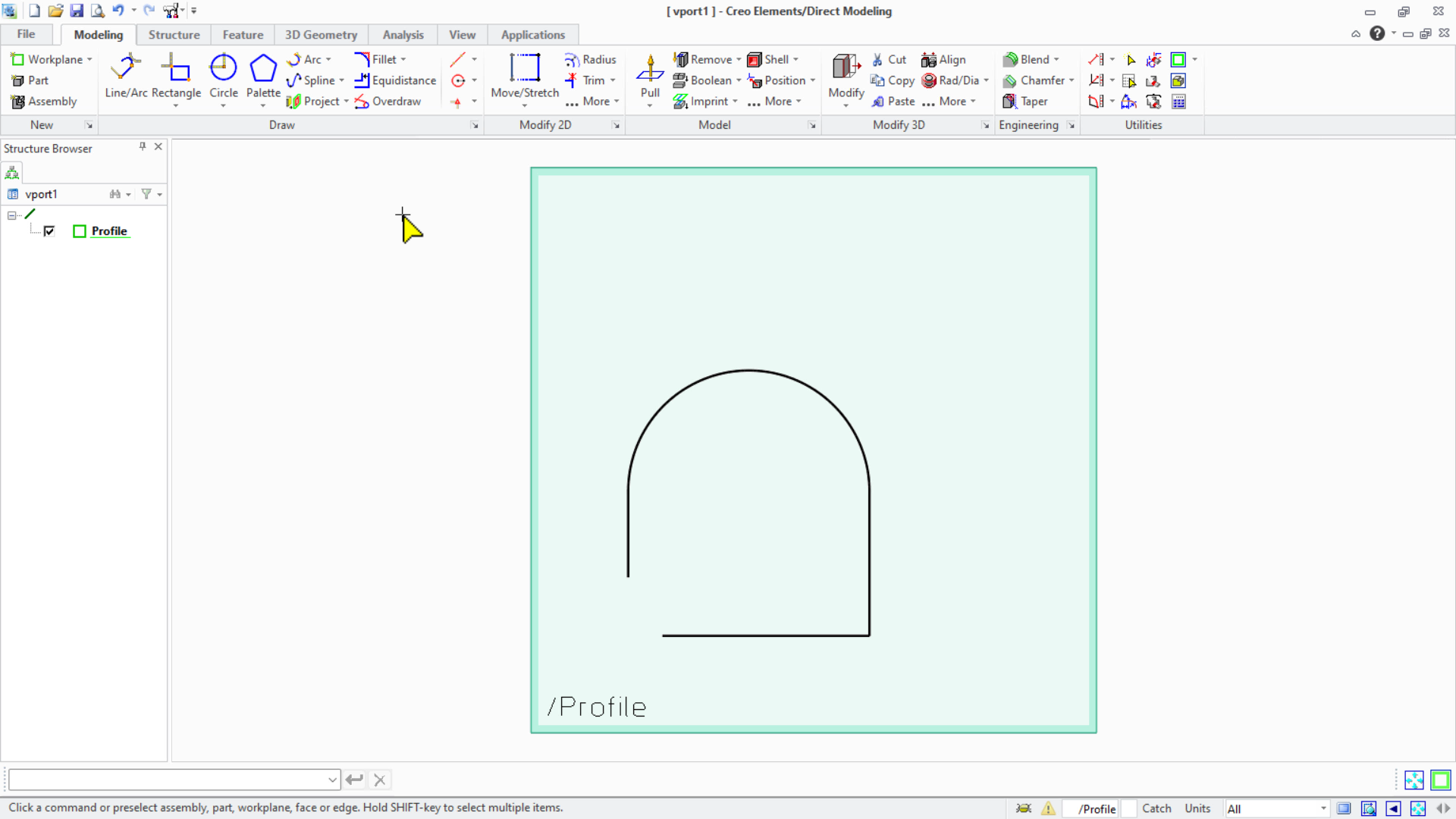Select Profile item in Structure Browser

pyautogui.click(x=109, y=231)
